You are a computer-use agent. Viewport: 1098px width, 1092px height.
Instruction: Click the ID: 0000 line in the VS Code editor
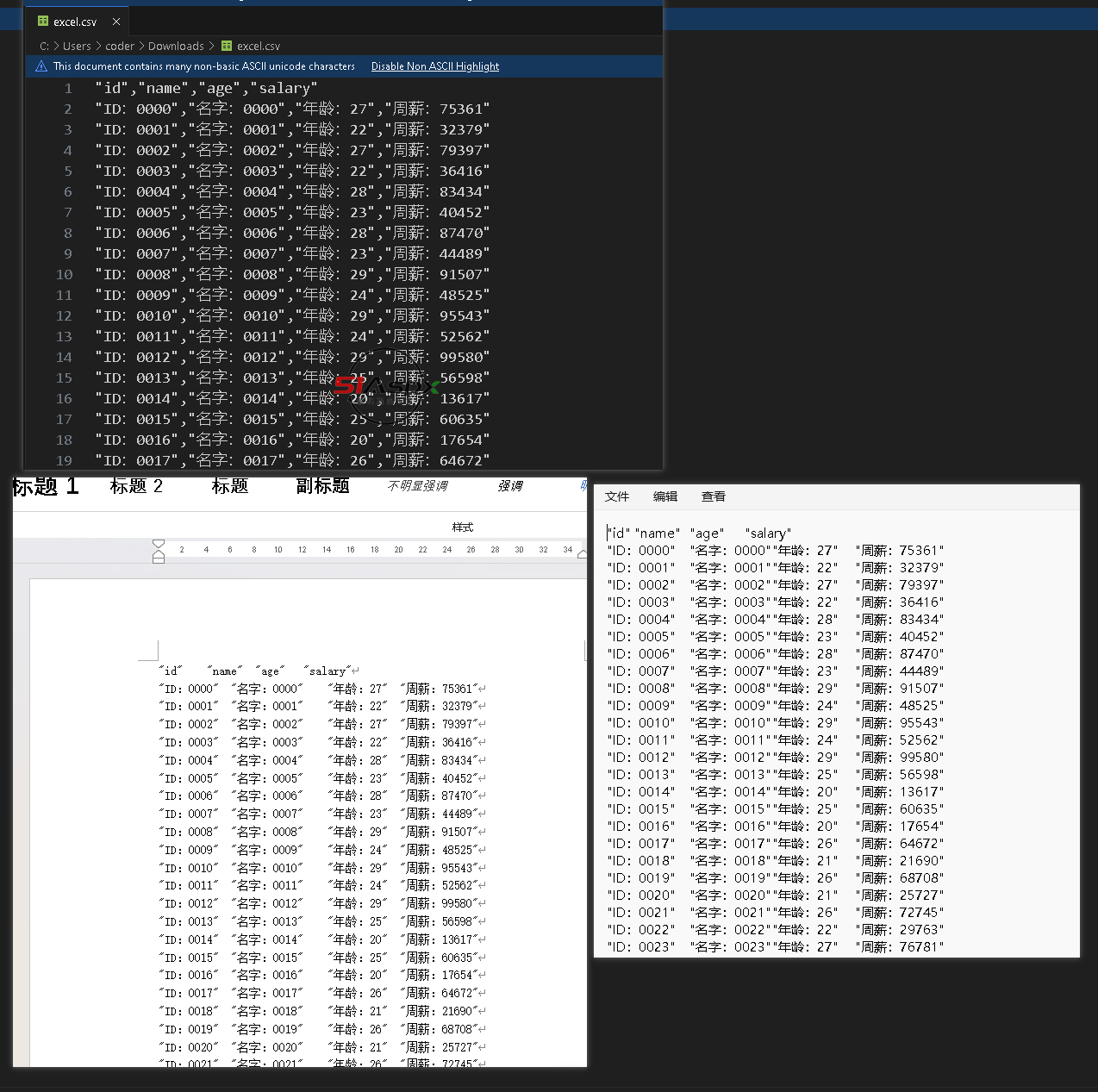coord(293,109)
